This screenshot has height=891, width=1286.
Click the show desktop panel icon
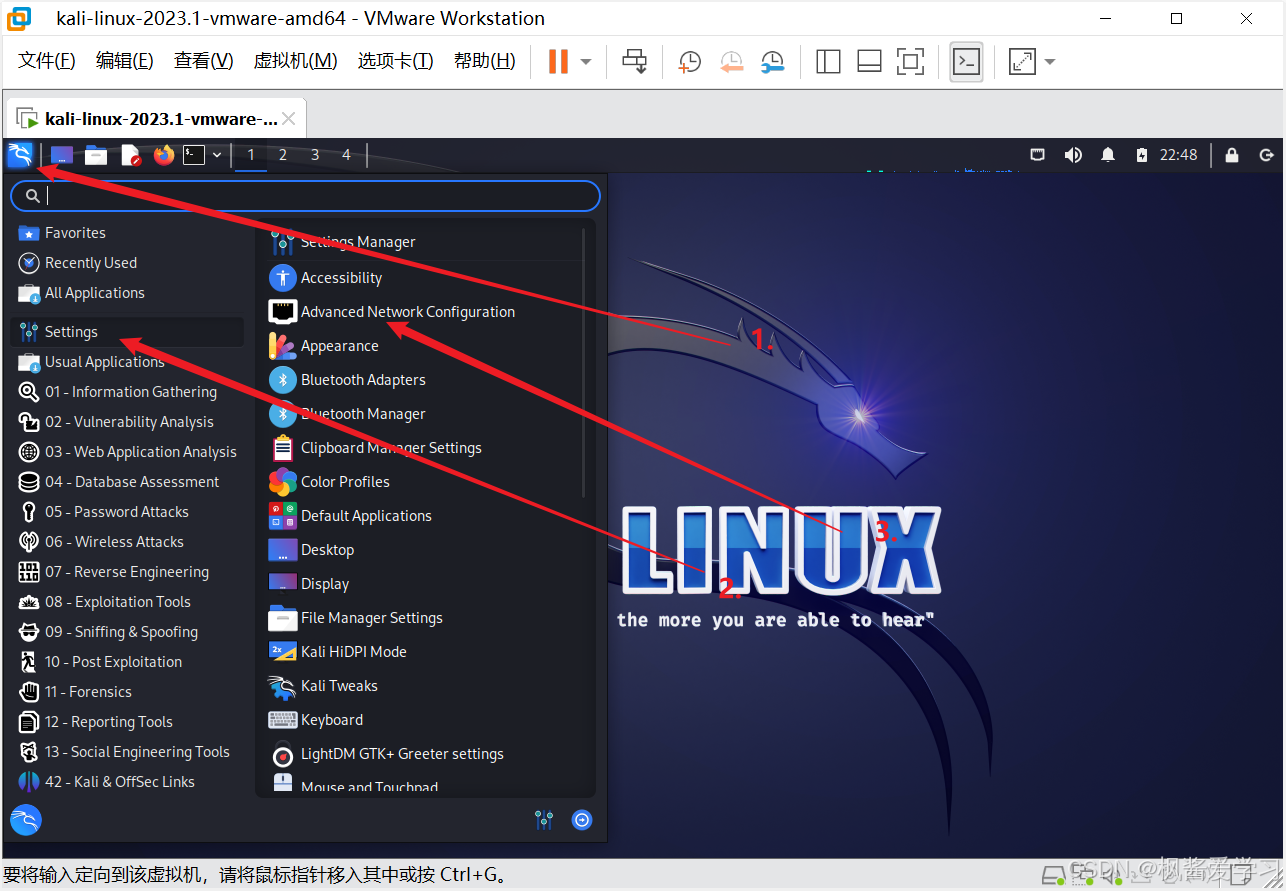point(62,155)
